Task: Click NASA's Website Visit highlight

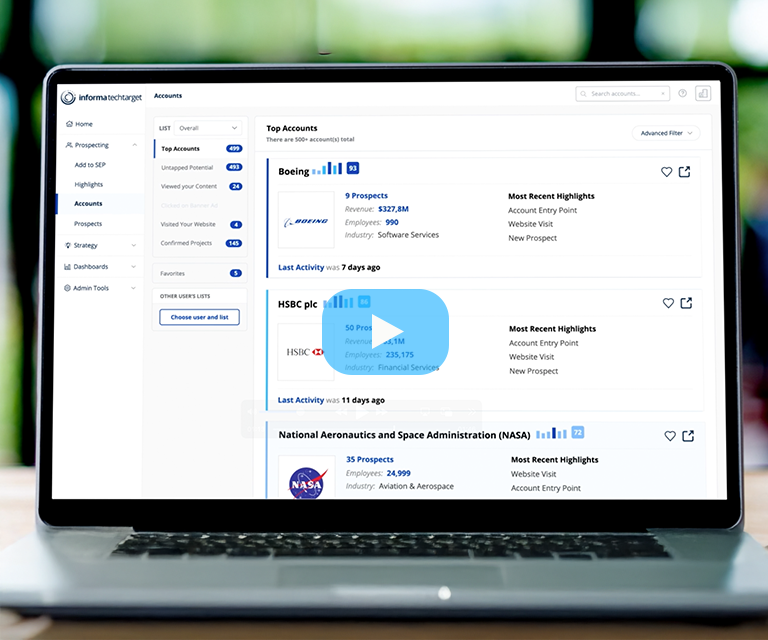Action: 533,474
